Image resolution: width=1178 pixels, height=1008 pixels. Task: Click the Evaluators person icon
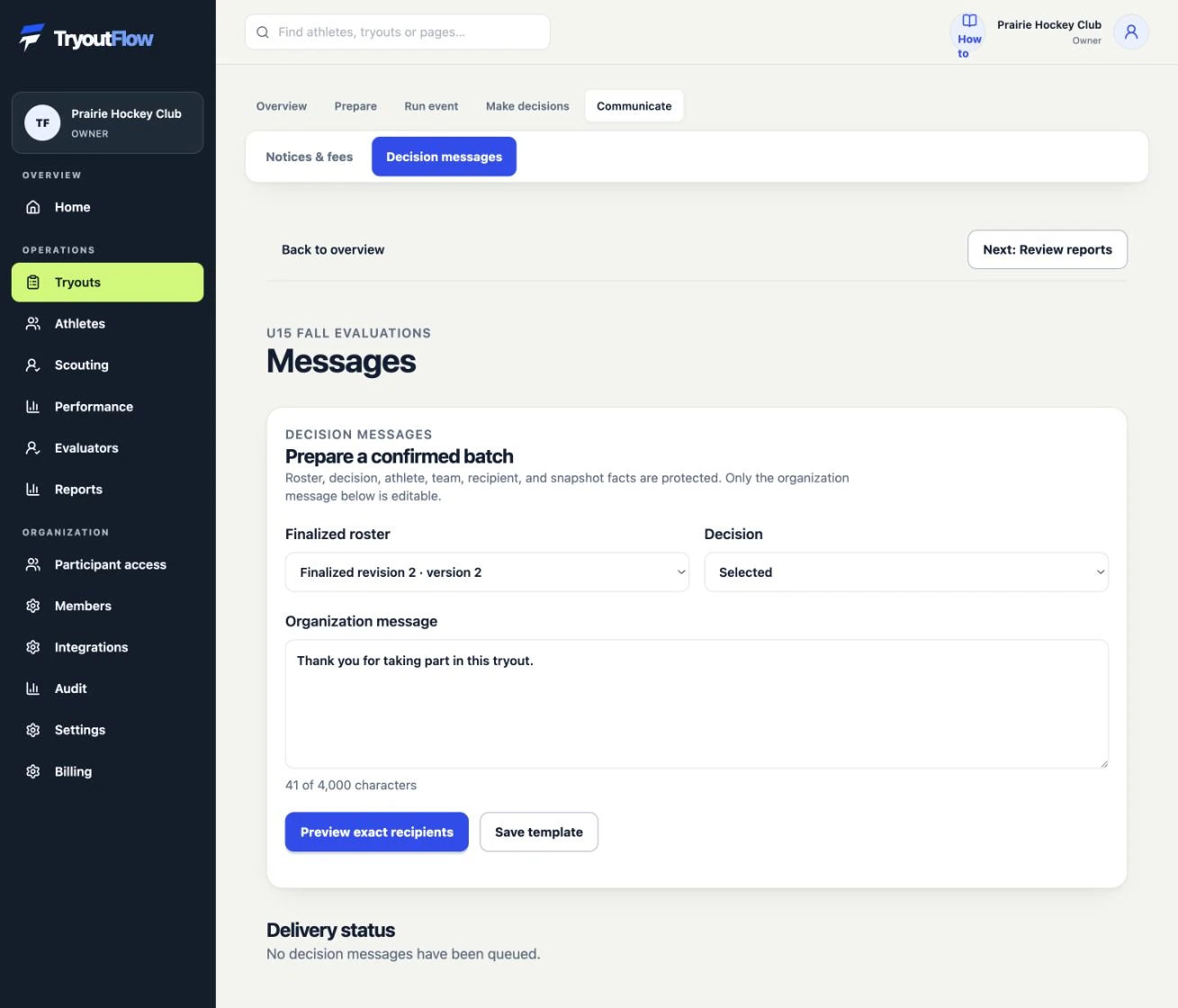click(x=33, y=448)
